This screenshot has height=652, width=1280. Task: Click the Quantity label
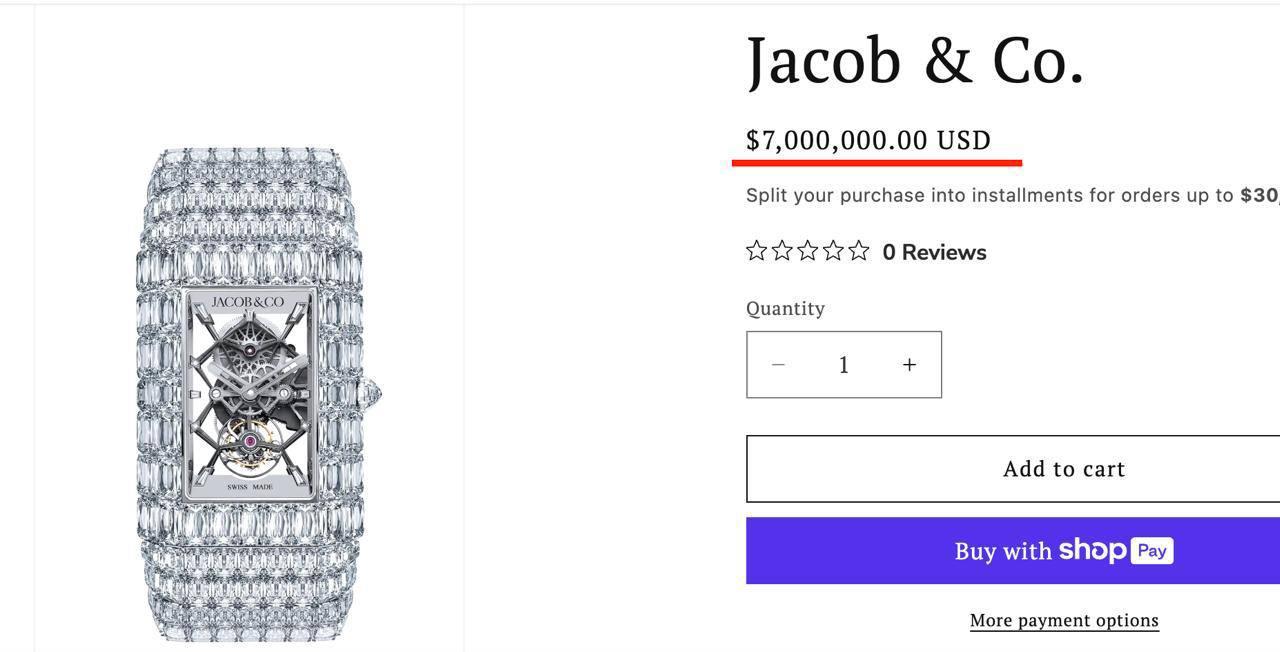[785, 308]
